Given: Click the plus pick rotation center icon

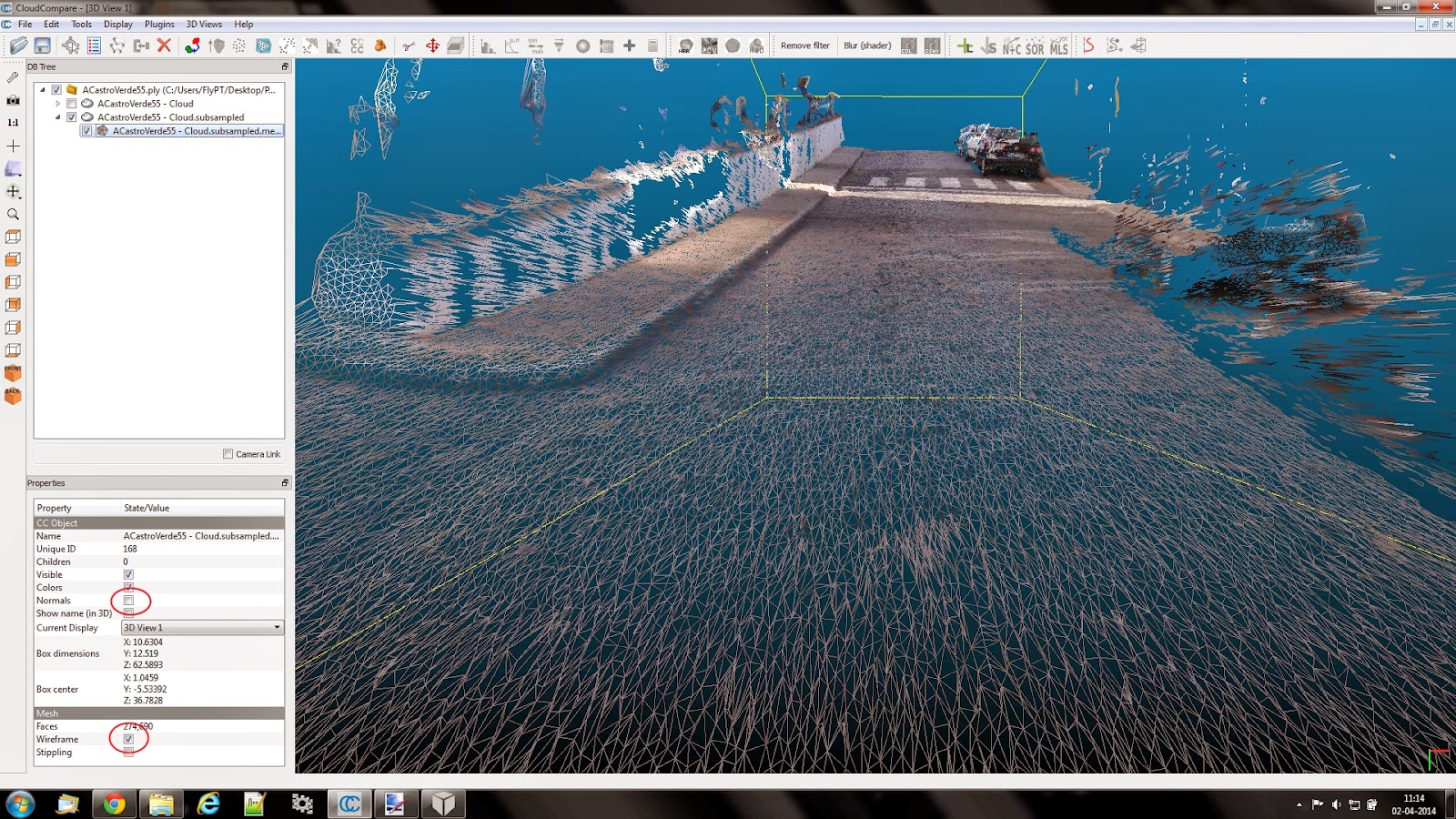Looking at the screenshot, I should click(x=13, y=146).
